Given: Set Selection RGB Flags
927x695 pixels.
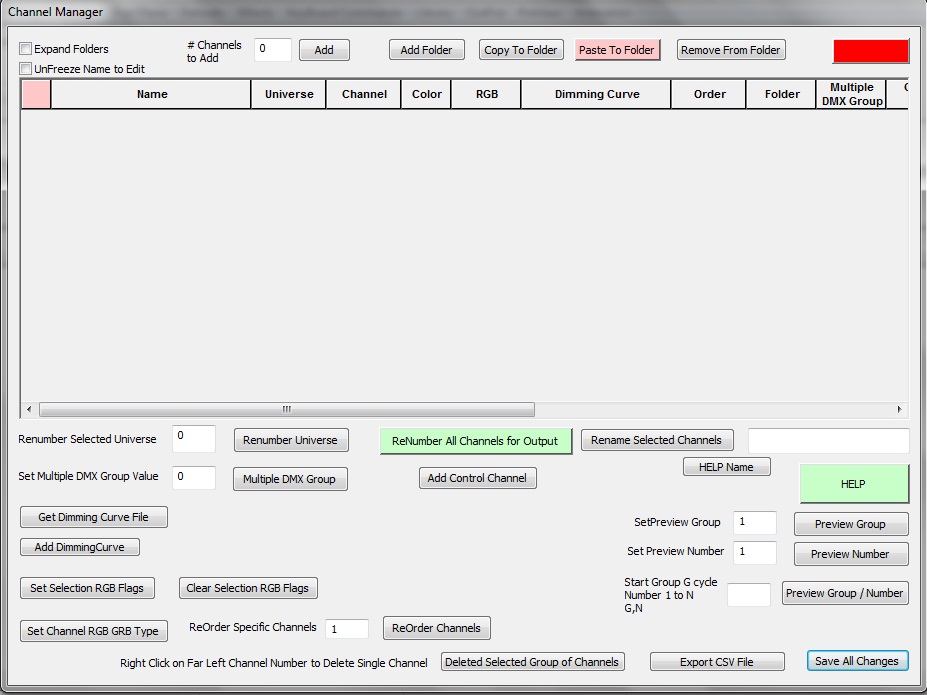Looking at the screenshot, I should pyautogui.click(x=86, y=588).
